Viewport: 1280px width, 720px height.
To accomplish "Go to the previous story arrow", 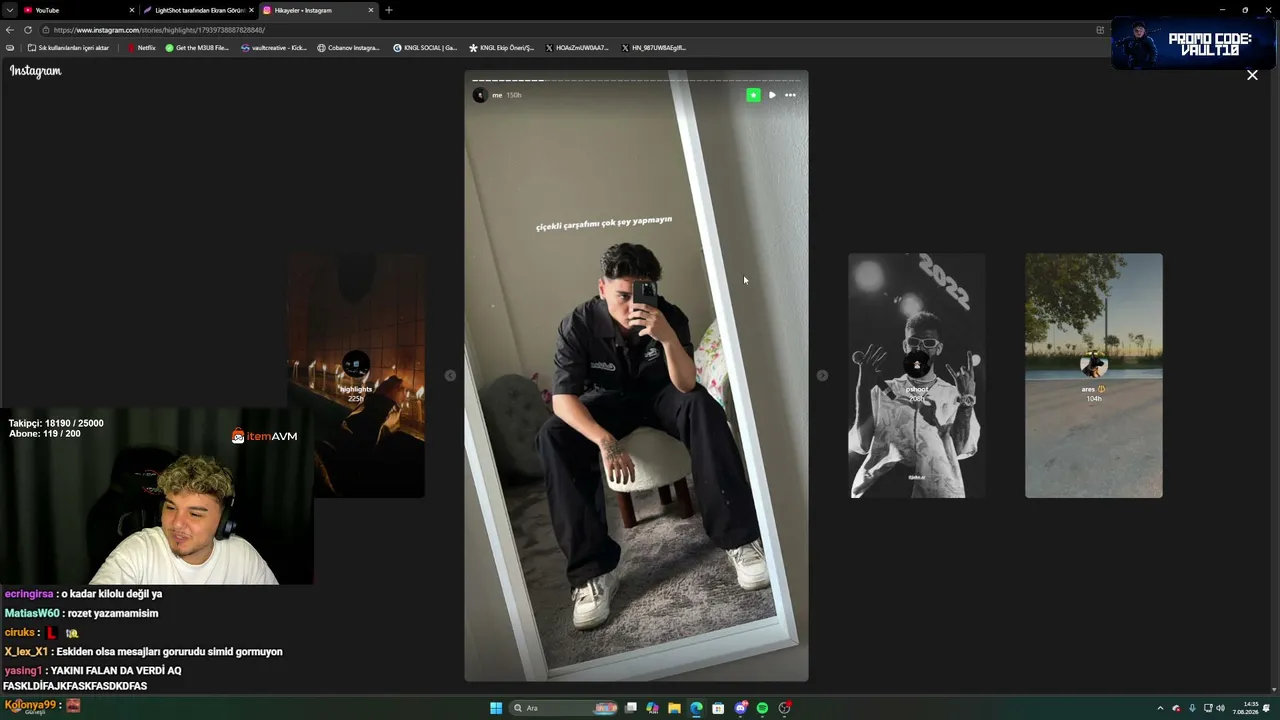I will click(450, 375).
